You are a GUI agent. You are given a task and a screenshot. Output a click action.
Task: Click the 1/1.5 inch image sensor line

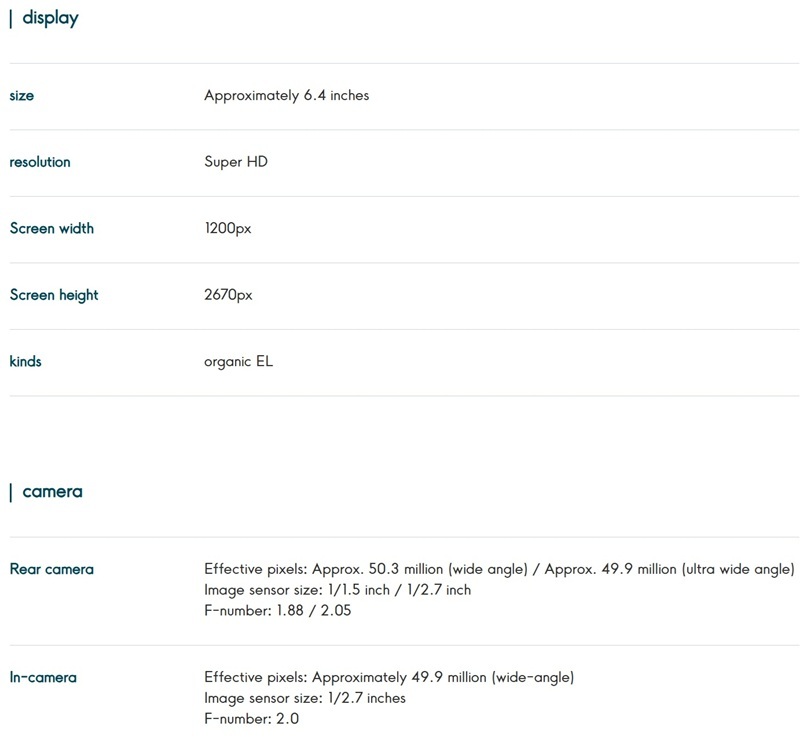point(337,590)
